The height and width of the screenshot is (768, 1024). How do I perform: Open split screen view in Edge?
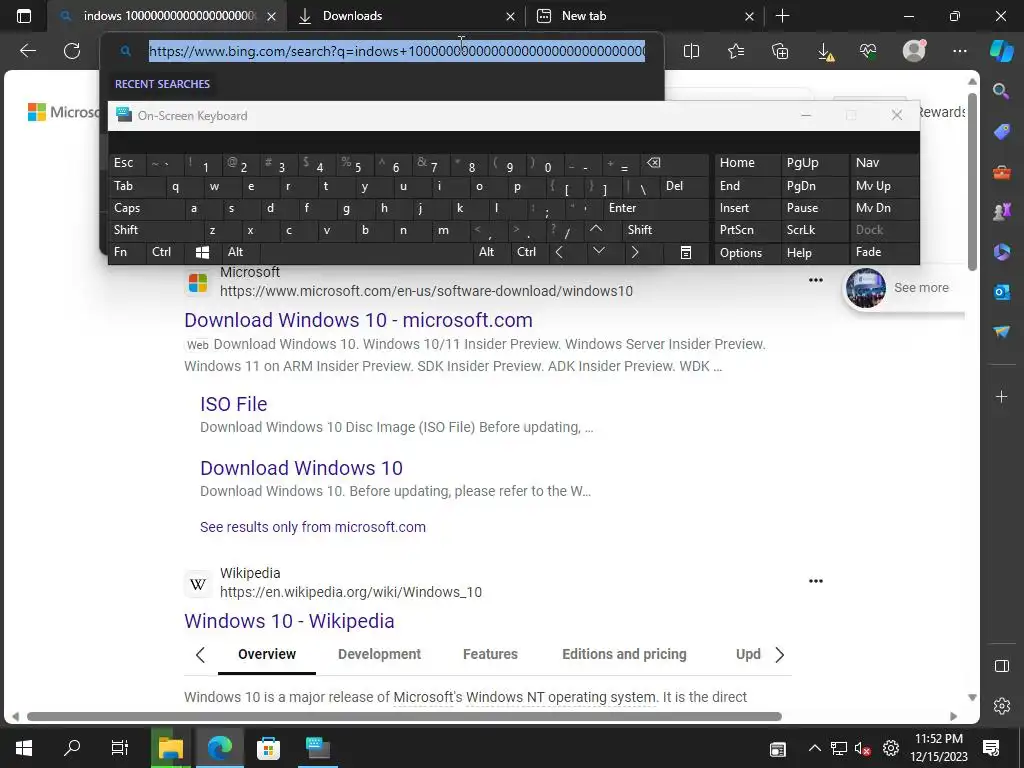(692, 51)
